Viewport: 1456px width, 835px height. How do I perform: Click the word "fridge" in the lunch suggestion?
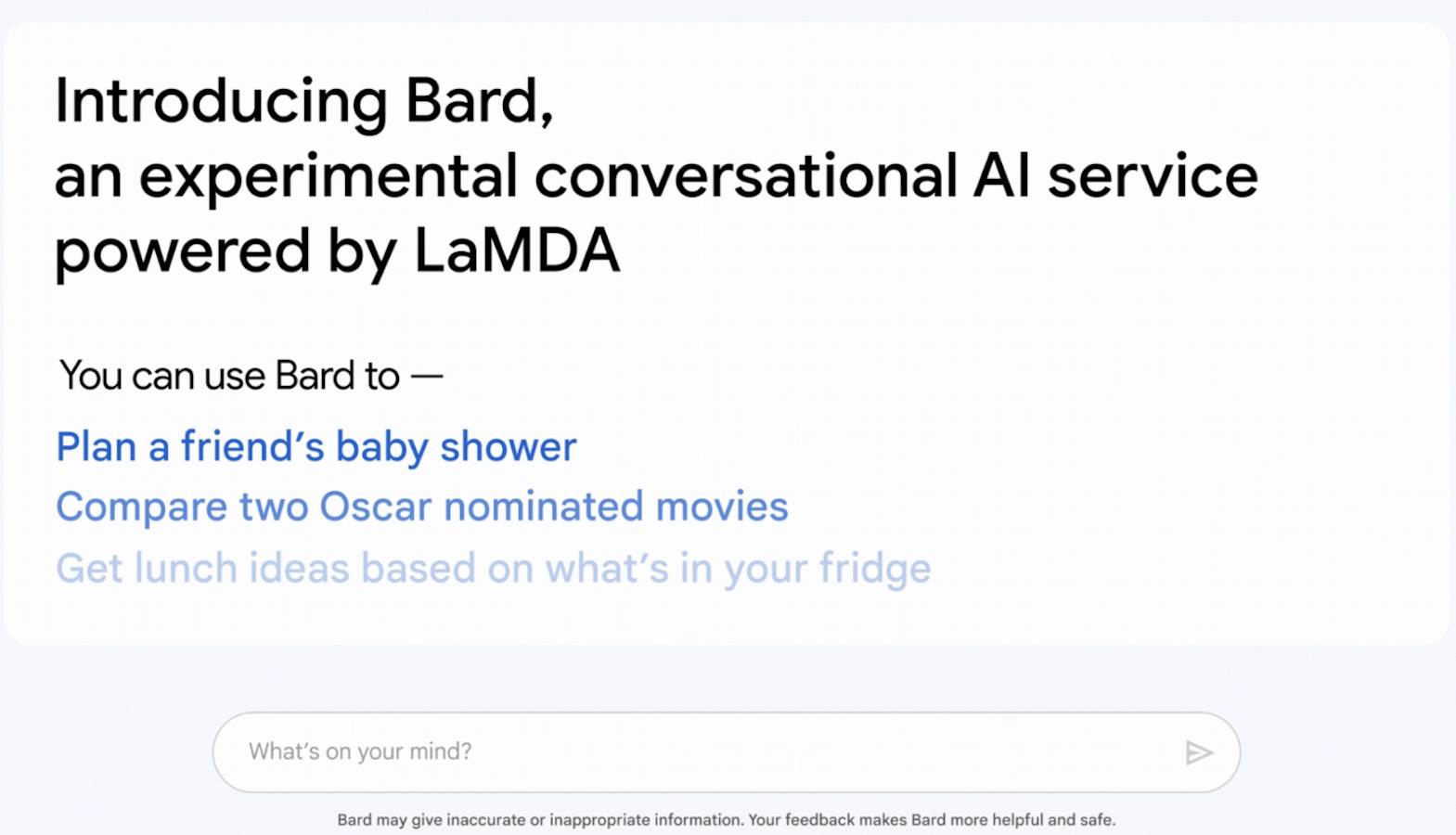click(x=874, y=569)
